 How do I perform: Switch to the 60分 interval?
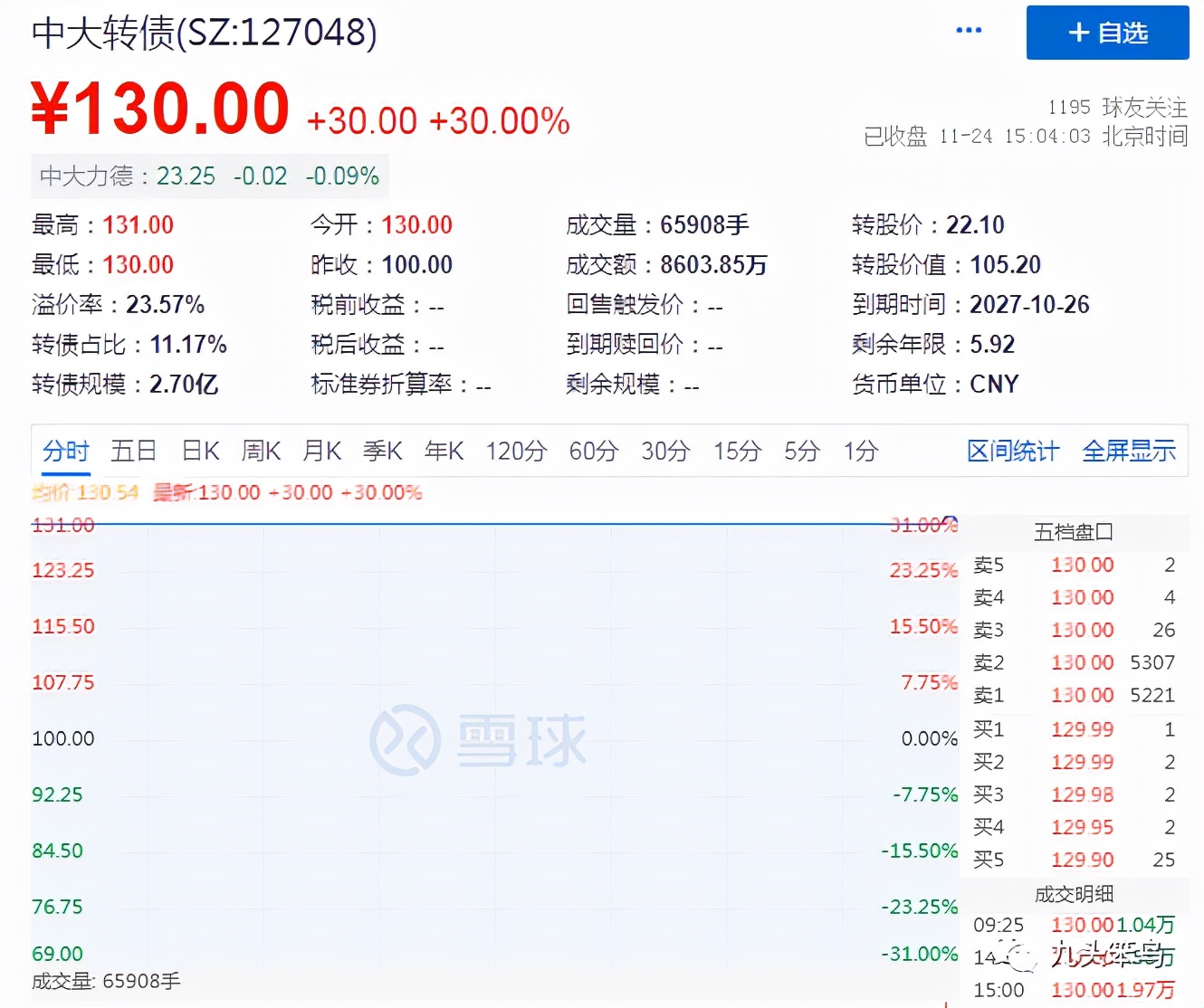click(592, 451)
